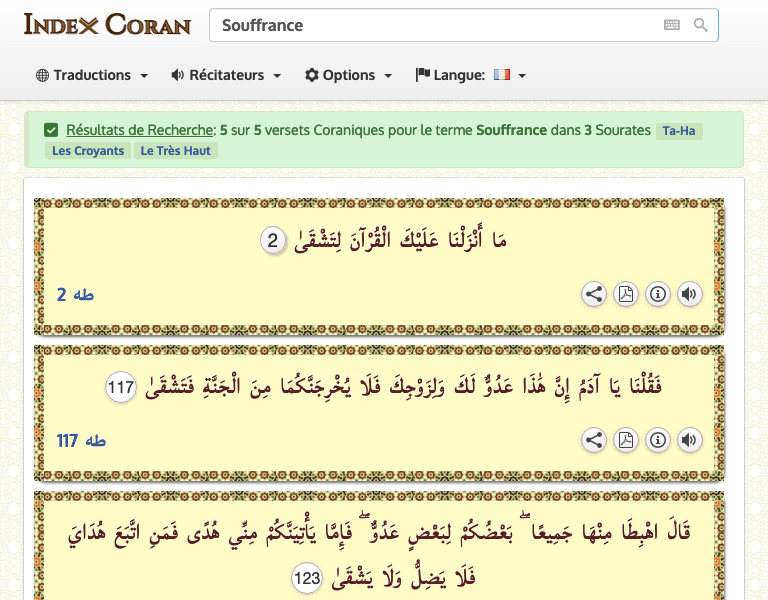Listen to verse 117 audio
Viewport: 768px width, 600px height.
coord(689,440)
